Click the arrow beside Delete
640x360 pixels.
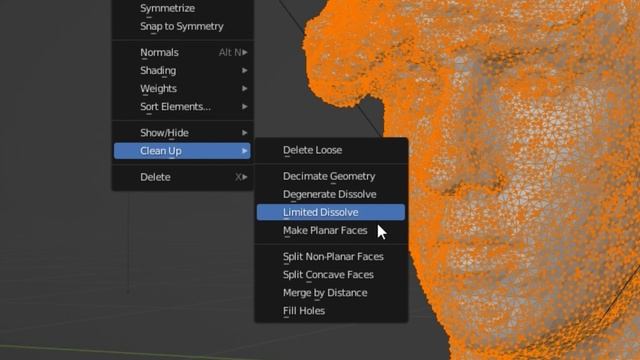(244, 177)
